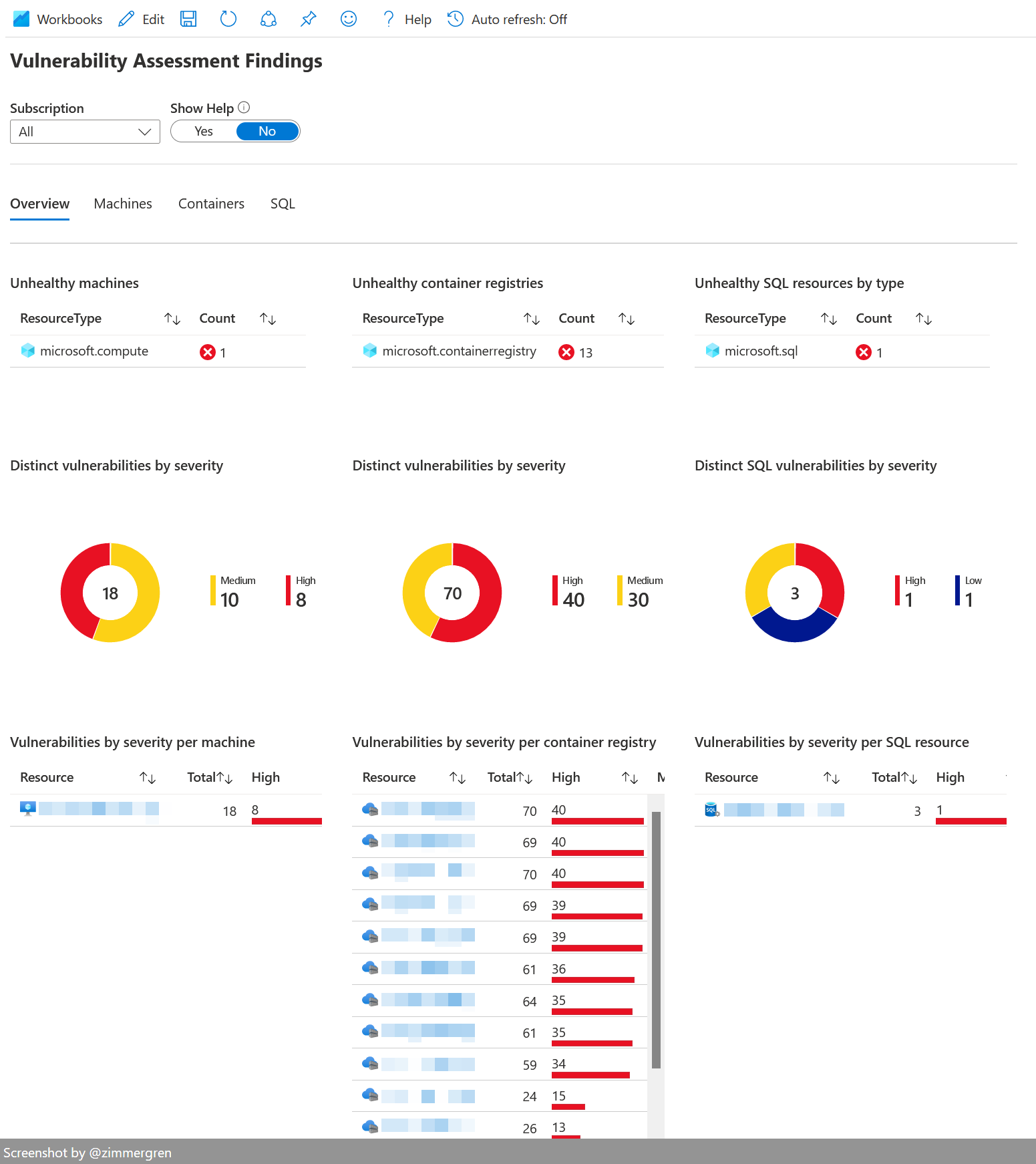Open feedback with the smiley icon
The image size is (1036, 1164).
coord(349,19)
